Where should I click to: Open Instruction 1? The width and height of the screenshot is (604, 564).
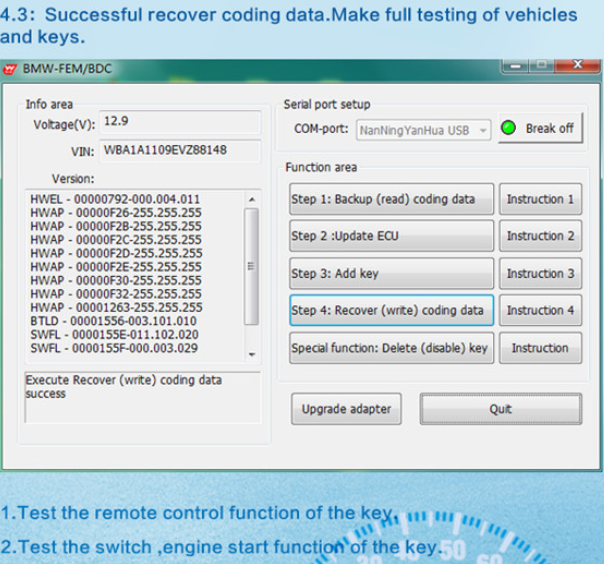pos(540,199)
